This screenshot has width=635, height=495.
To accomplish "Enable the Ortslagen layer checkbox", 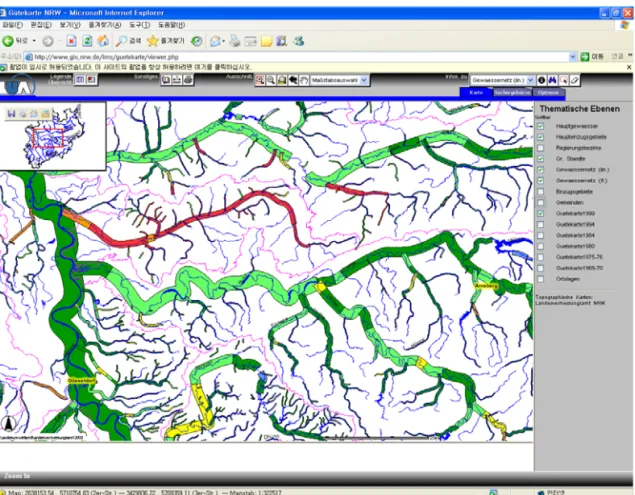I will [540, 279].
